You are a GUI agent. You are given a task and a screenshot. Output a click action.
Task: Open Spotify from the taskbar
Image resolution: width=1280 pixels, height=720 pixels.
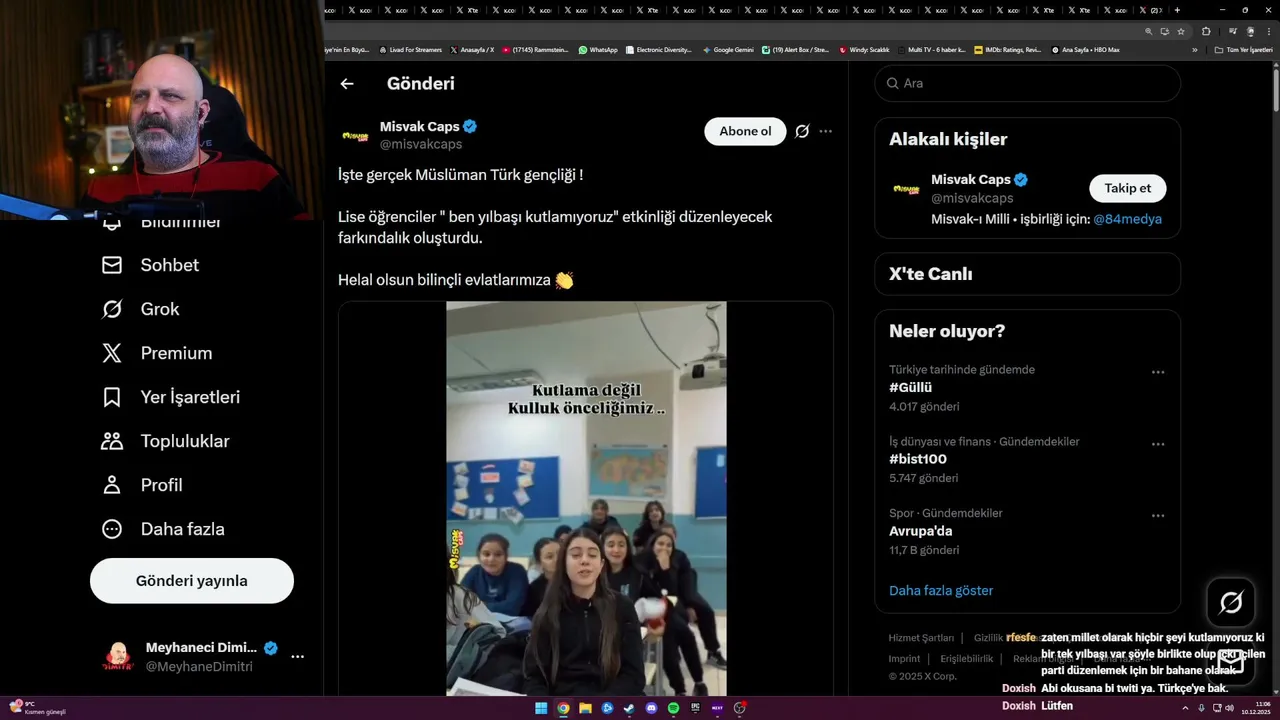pos(673,708)
